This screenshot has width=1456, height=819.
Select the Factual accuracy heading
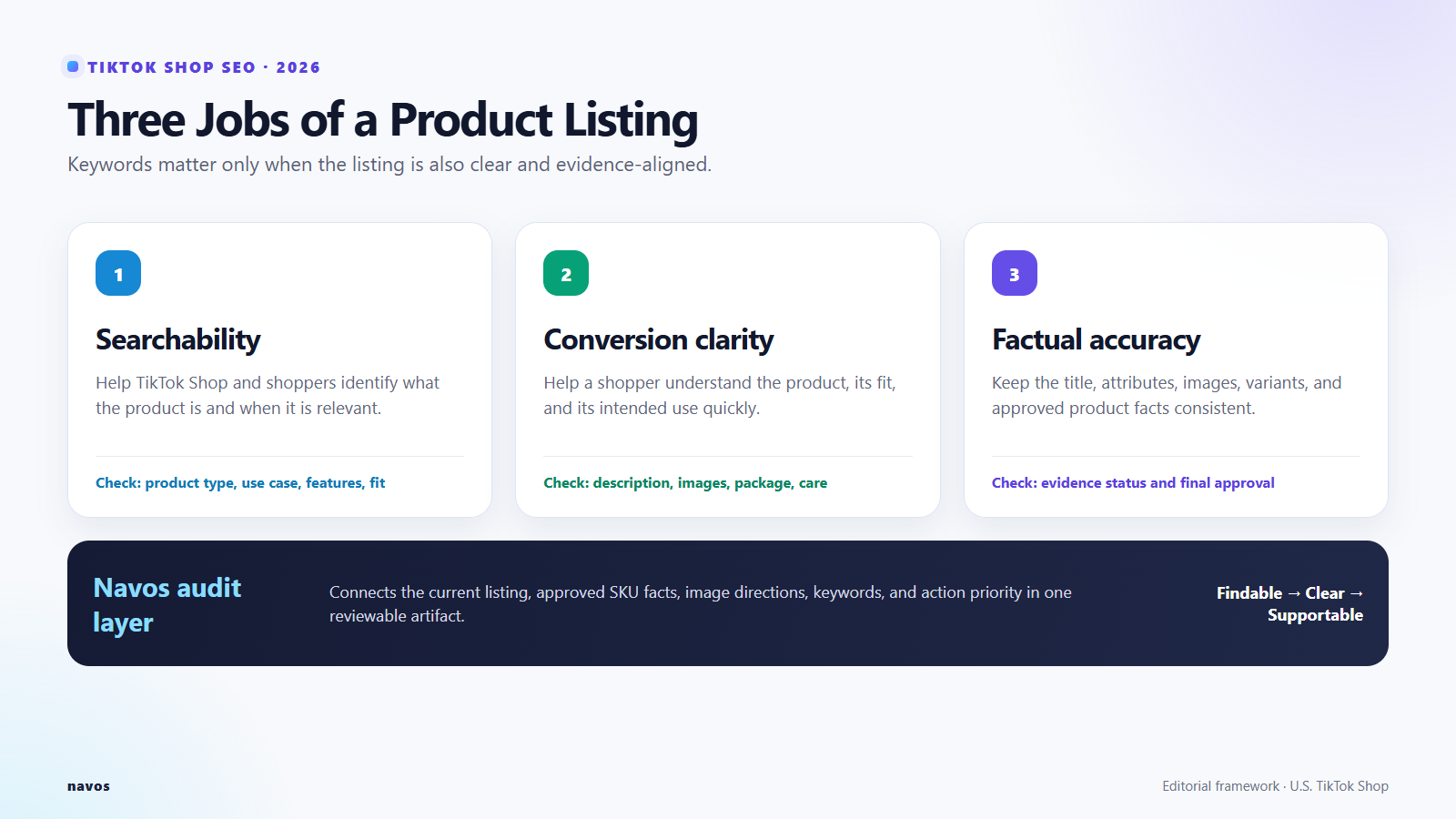click(x=1096, y=339)
